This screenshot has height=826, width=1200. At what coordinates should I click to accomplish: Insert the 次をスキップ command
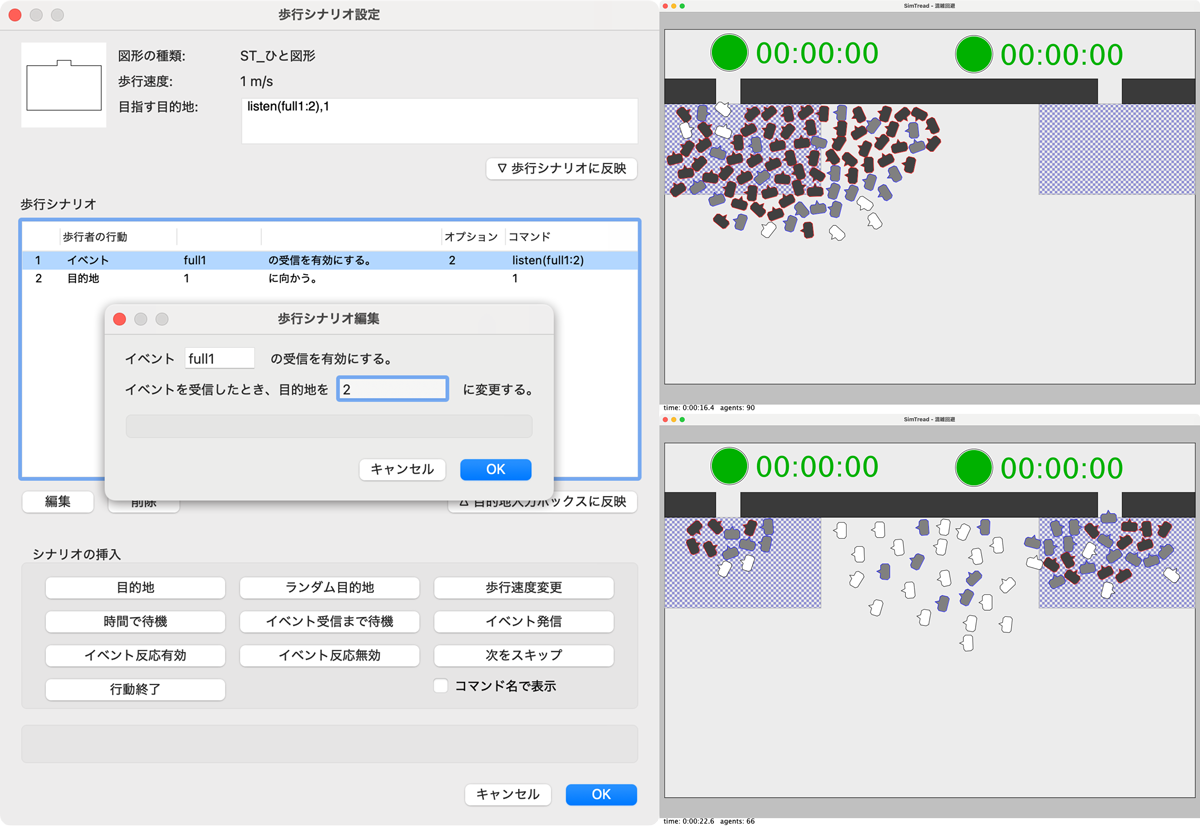pyautogui.click(x=523, y=656)
